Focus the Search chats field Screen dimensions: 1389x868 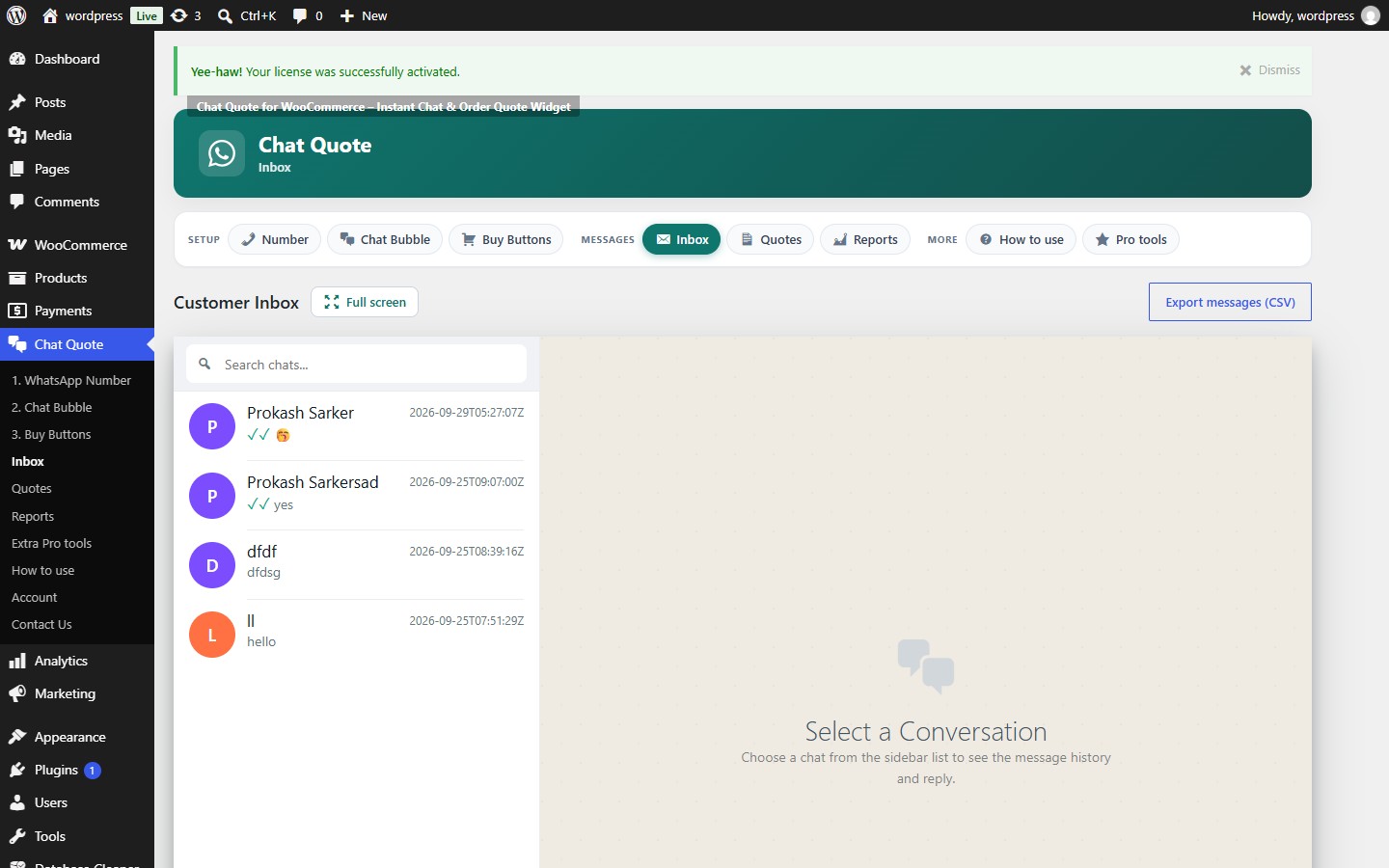tap(357, 365)
